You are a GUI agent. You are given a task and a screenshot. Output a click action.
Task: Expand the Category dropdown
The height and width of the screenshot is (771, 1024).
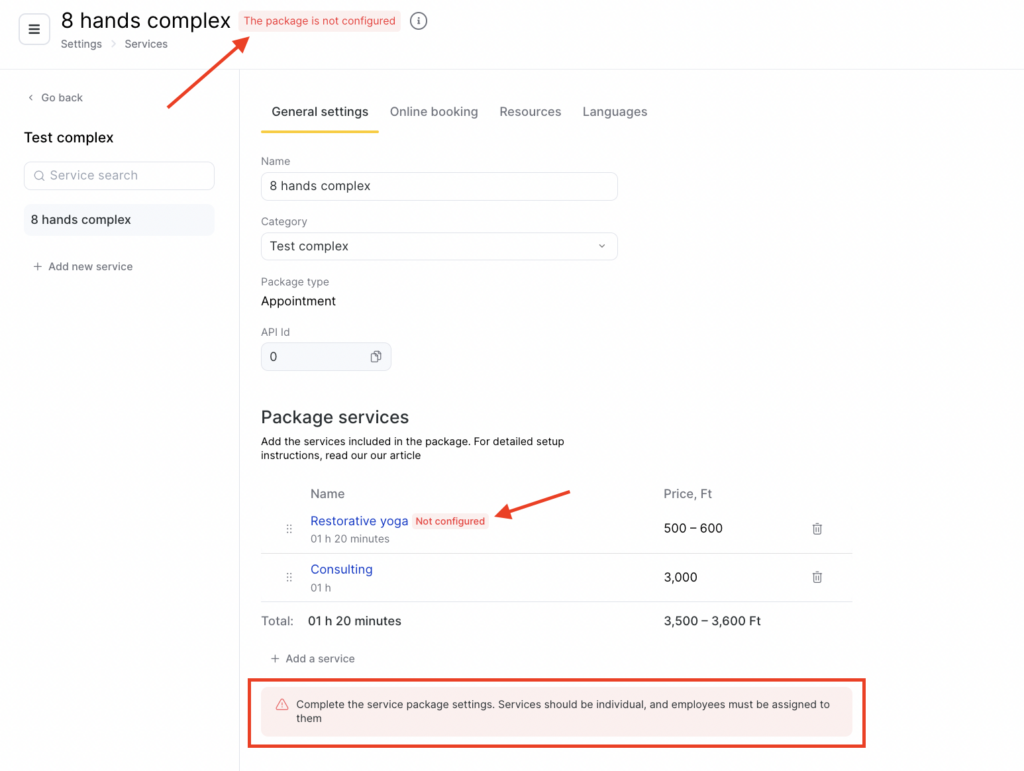[x=439, y=246]
